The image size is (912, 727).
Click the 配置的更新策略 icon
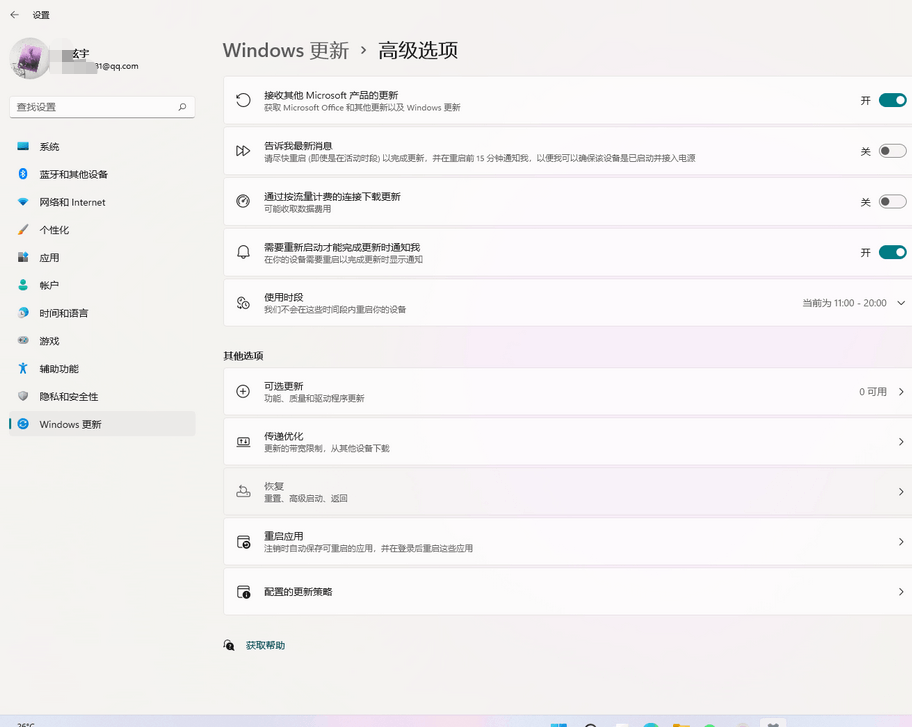243,592
